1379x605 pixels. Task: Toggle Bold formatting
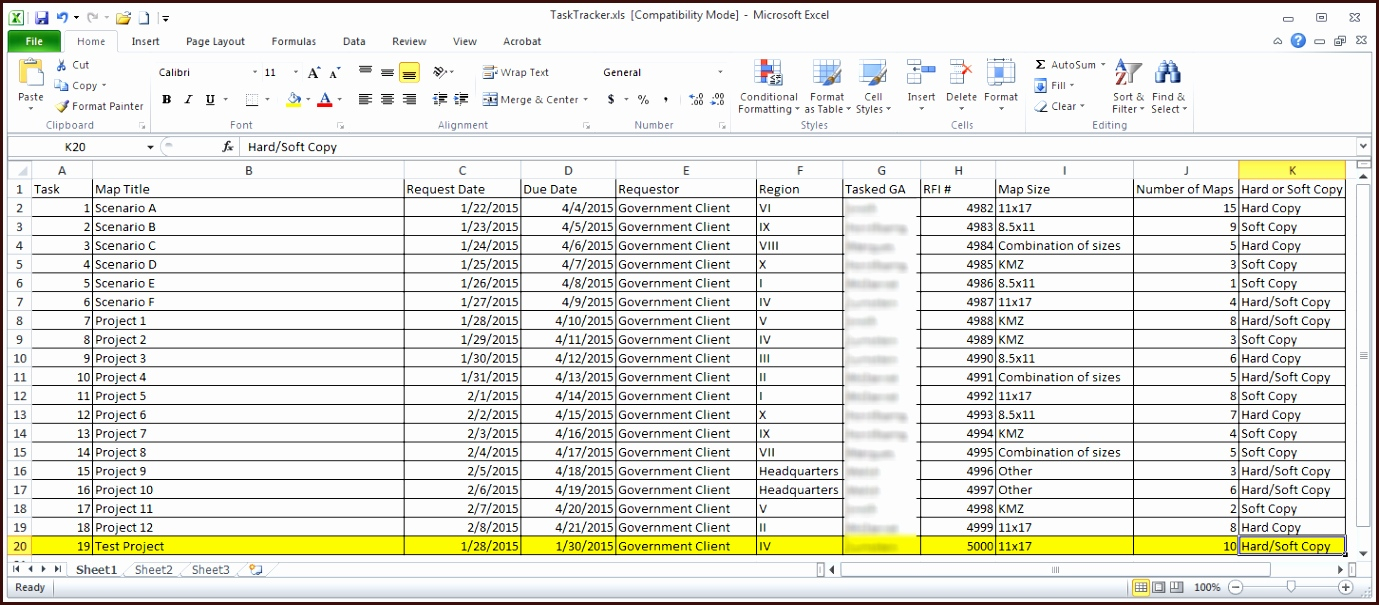(x=166, y=100)
